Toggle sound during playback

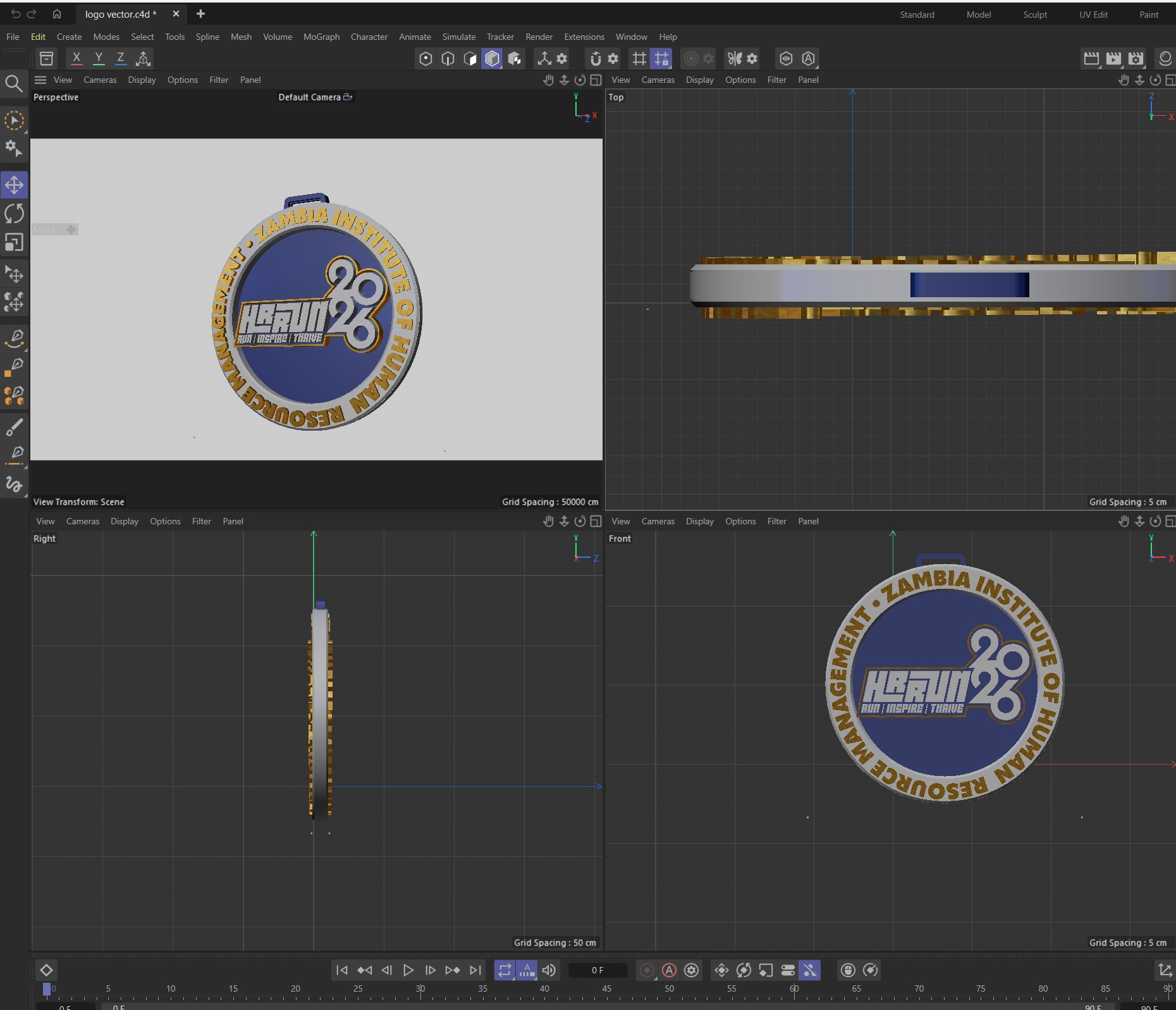[549, 970]
